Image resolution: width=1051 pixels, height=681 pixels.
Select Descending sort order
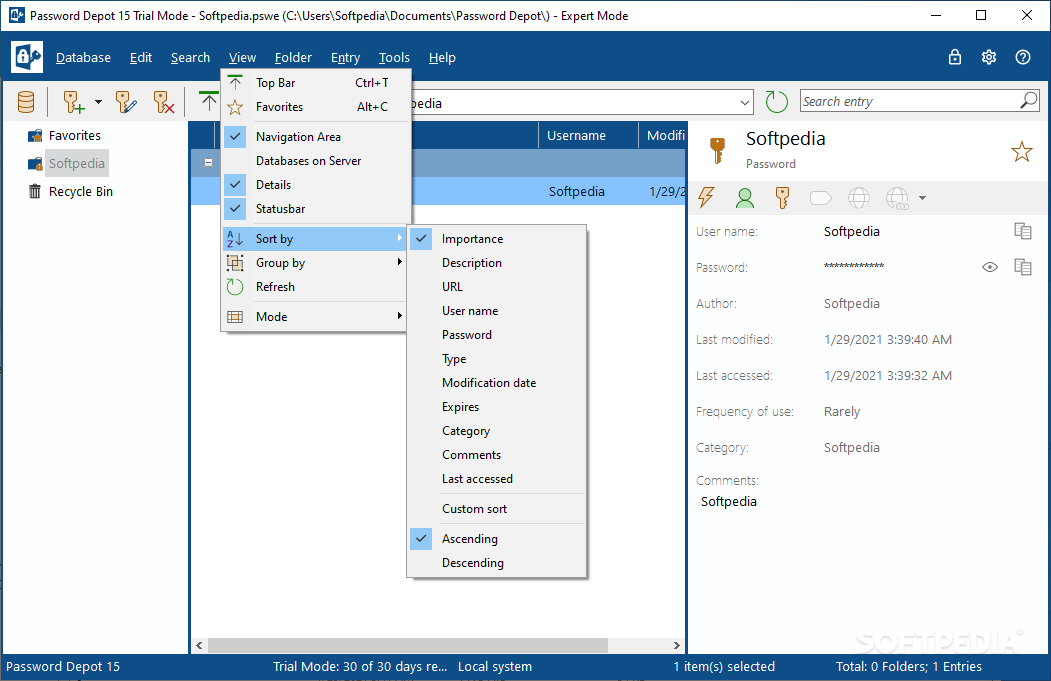[497, 563]
